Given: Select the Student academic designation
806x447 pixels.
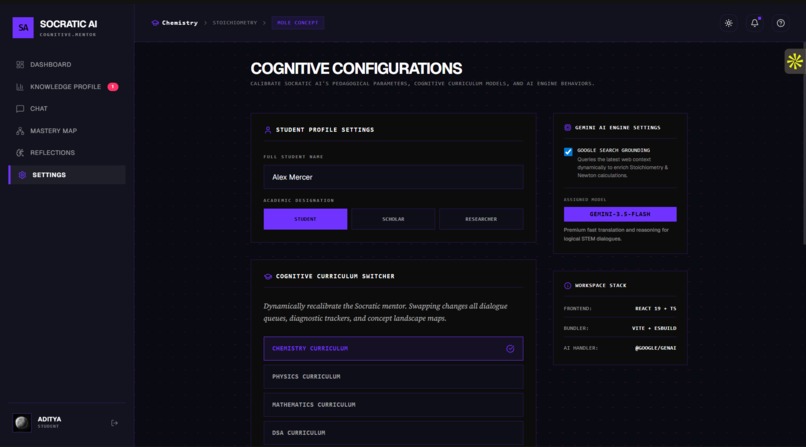Looking at the screenshot, I should pos(305,219).
